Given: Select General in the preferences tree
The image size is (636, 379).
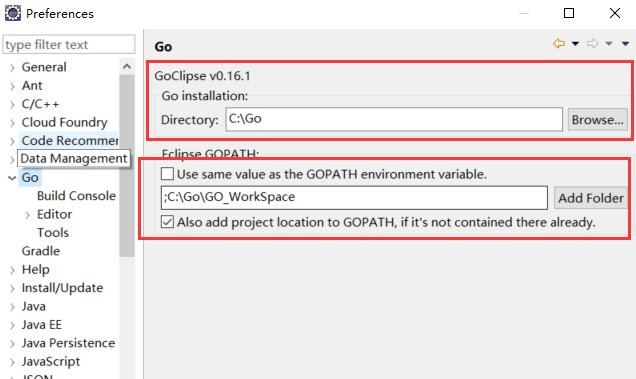Looking at the screenshot, I should point(44,67).
